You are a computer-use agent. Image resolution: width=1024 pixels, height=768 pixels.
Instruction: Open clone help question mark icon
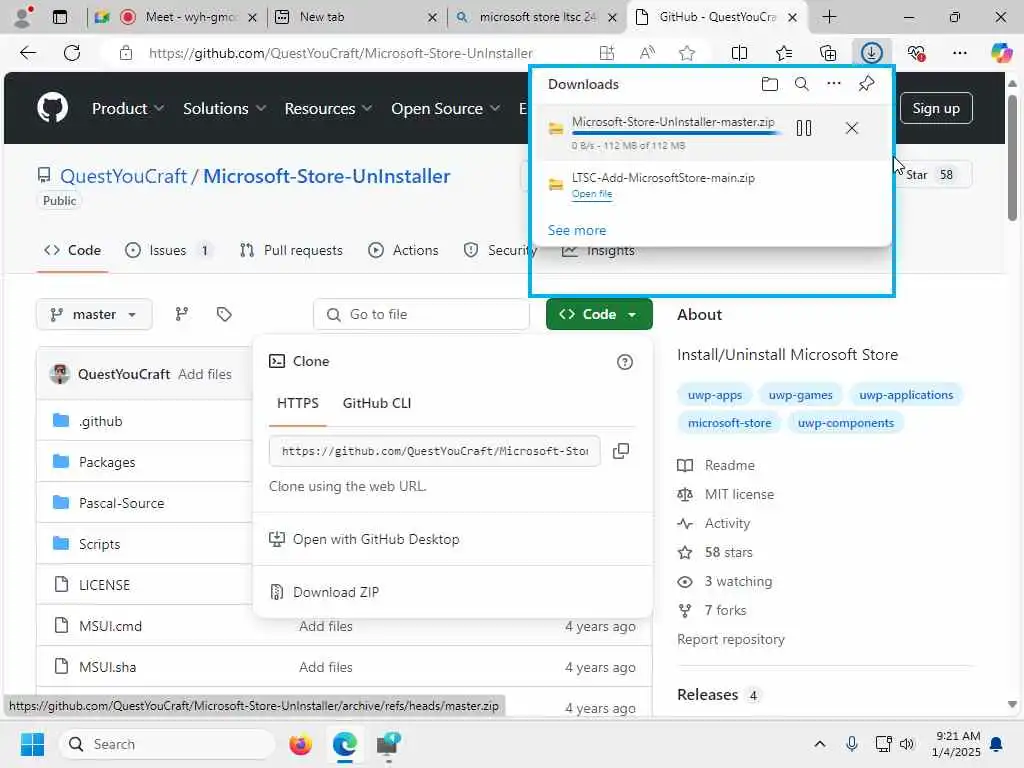point(624,362)
